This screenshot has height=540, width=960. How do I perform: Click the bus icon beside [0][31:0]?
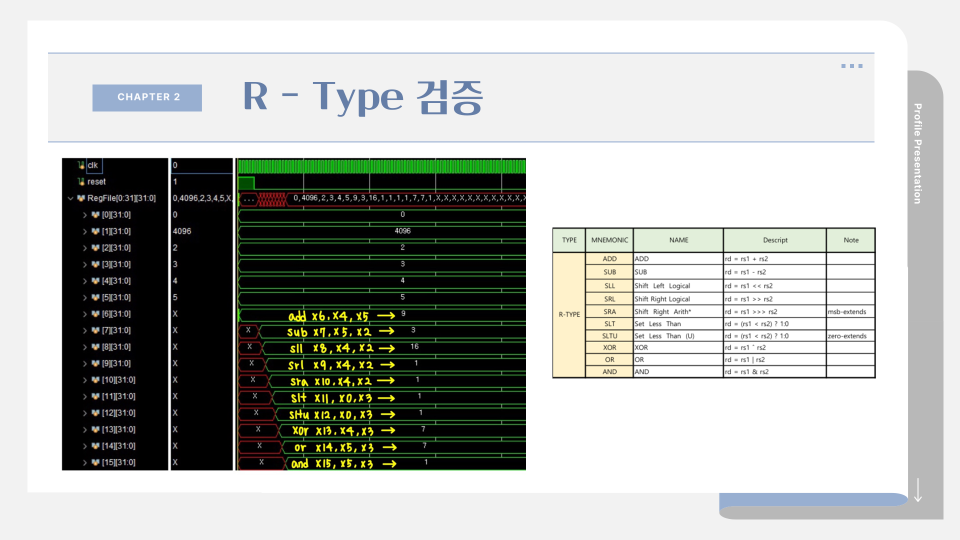pyautogui.click(x=96, y=215)
